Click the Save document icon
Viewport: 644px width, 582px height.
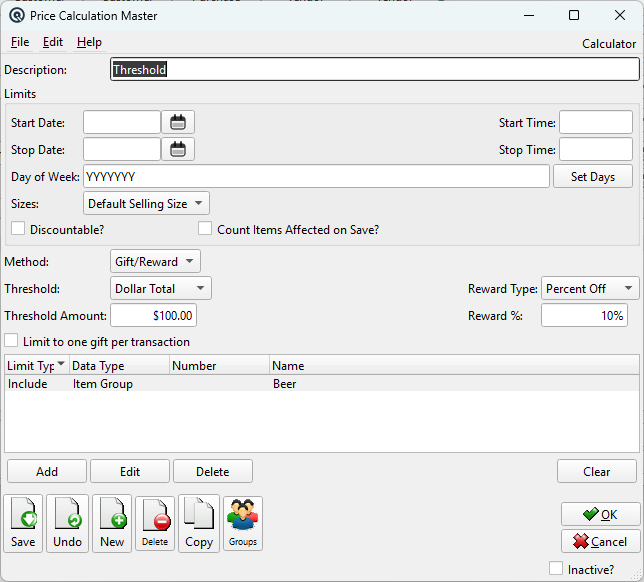tap(23, 523)
